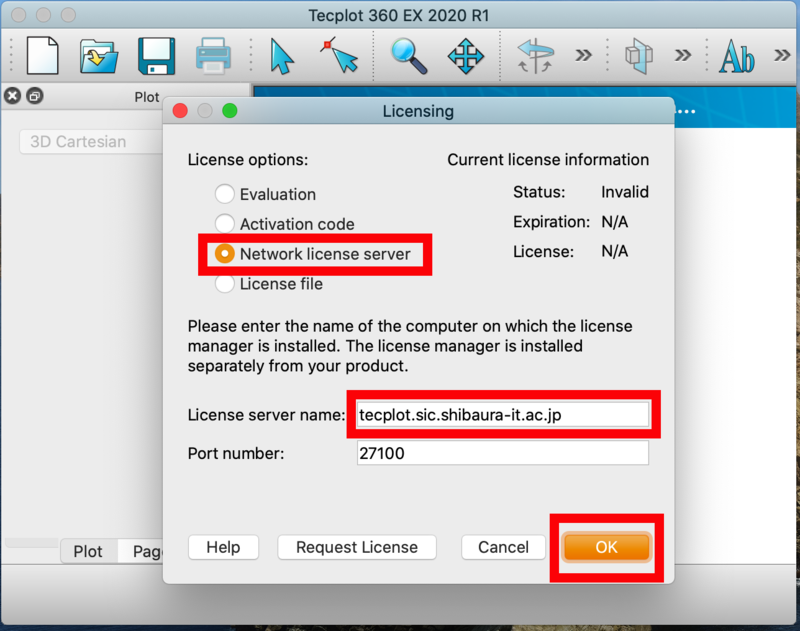800x631 pixels.
Task: Click the Help button
Action: [223, 547]
